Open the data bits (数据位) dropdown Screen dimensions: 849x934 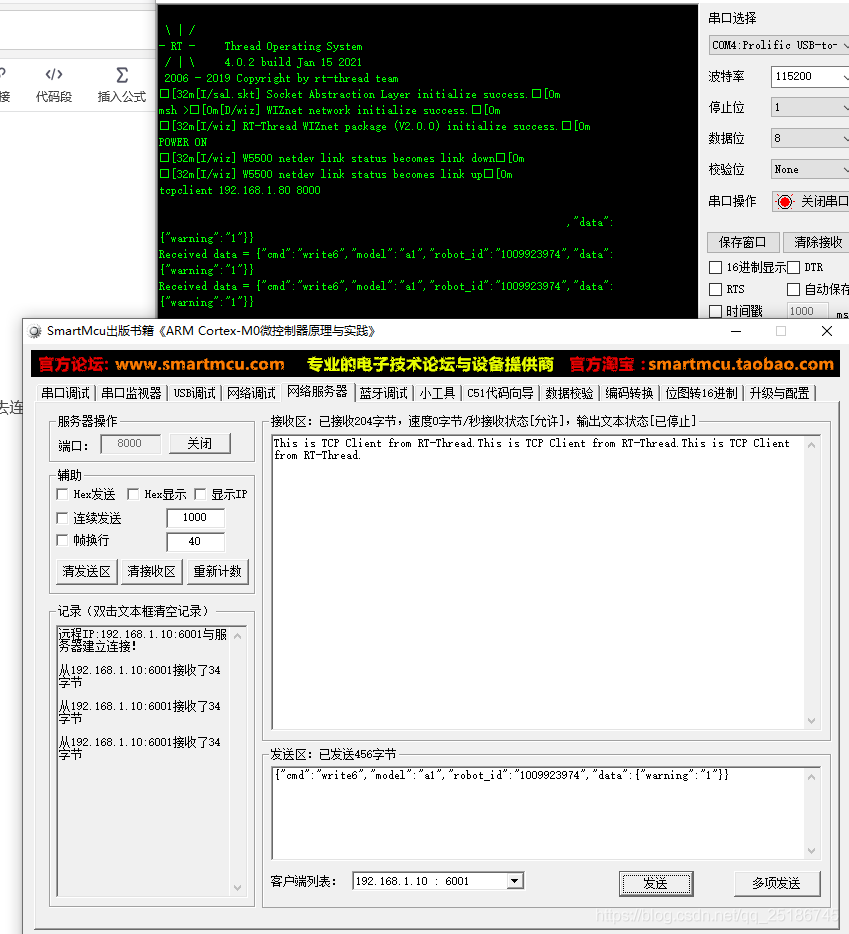pos(810,138)
